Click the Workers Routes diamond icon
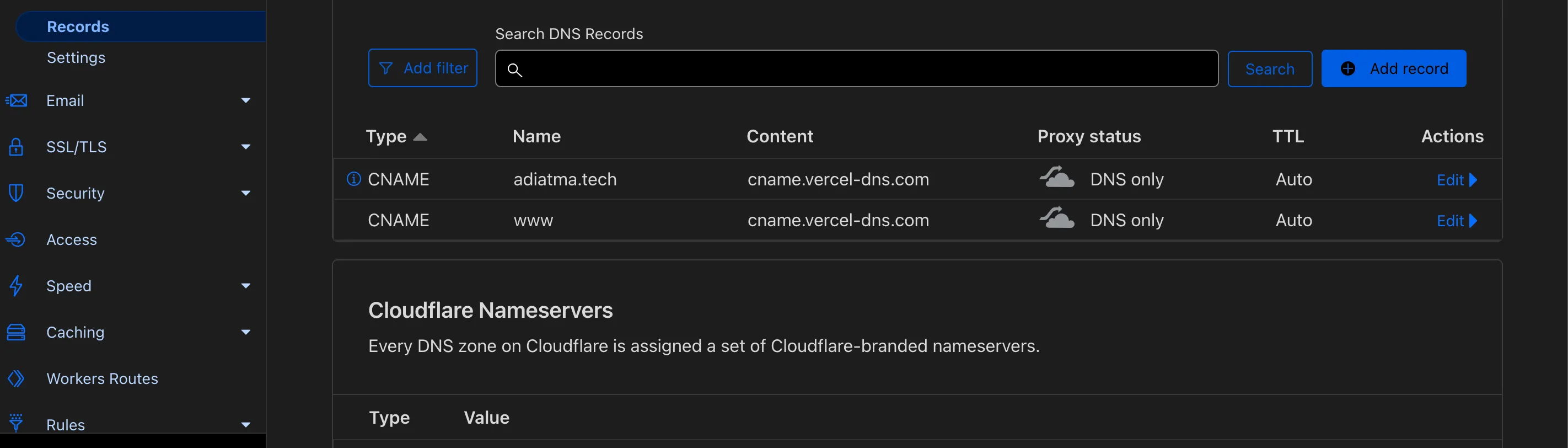Image resolution: width=1568 pixels, height=448 pixels. click(16, 378)
